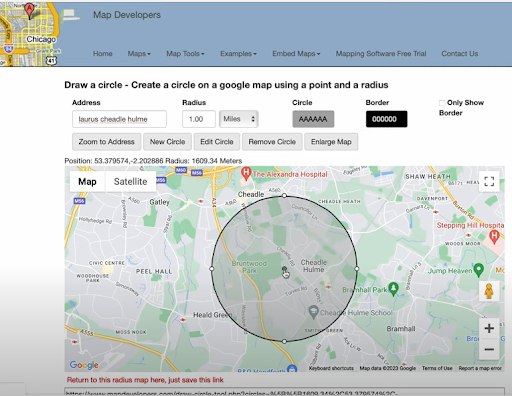Viewport: 512px width, 396px height.
Task: Click the Cheadle Hulme School pin
Action: 313,312
